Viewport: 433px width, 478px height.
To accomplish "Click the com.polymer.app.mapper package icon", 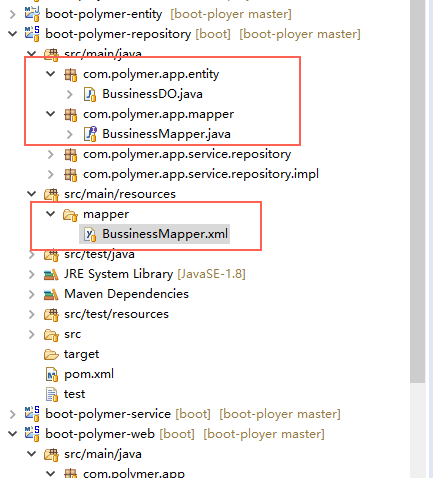I will pos(71,114).
